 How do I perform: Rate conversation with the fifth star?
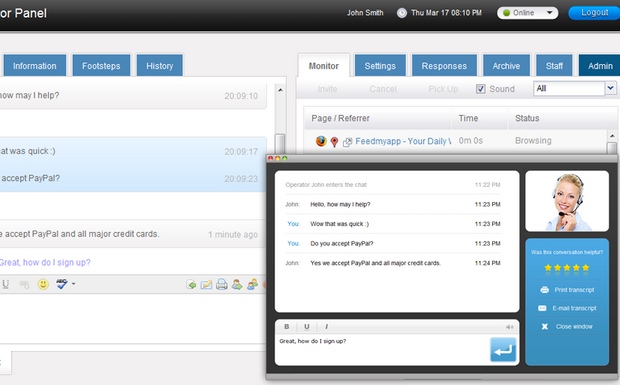pos(586,268)
